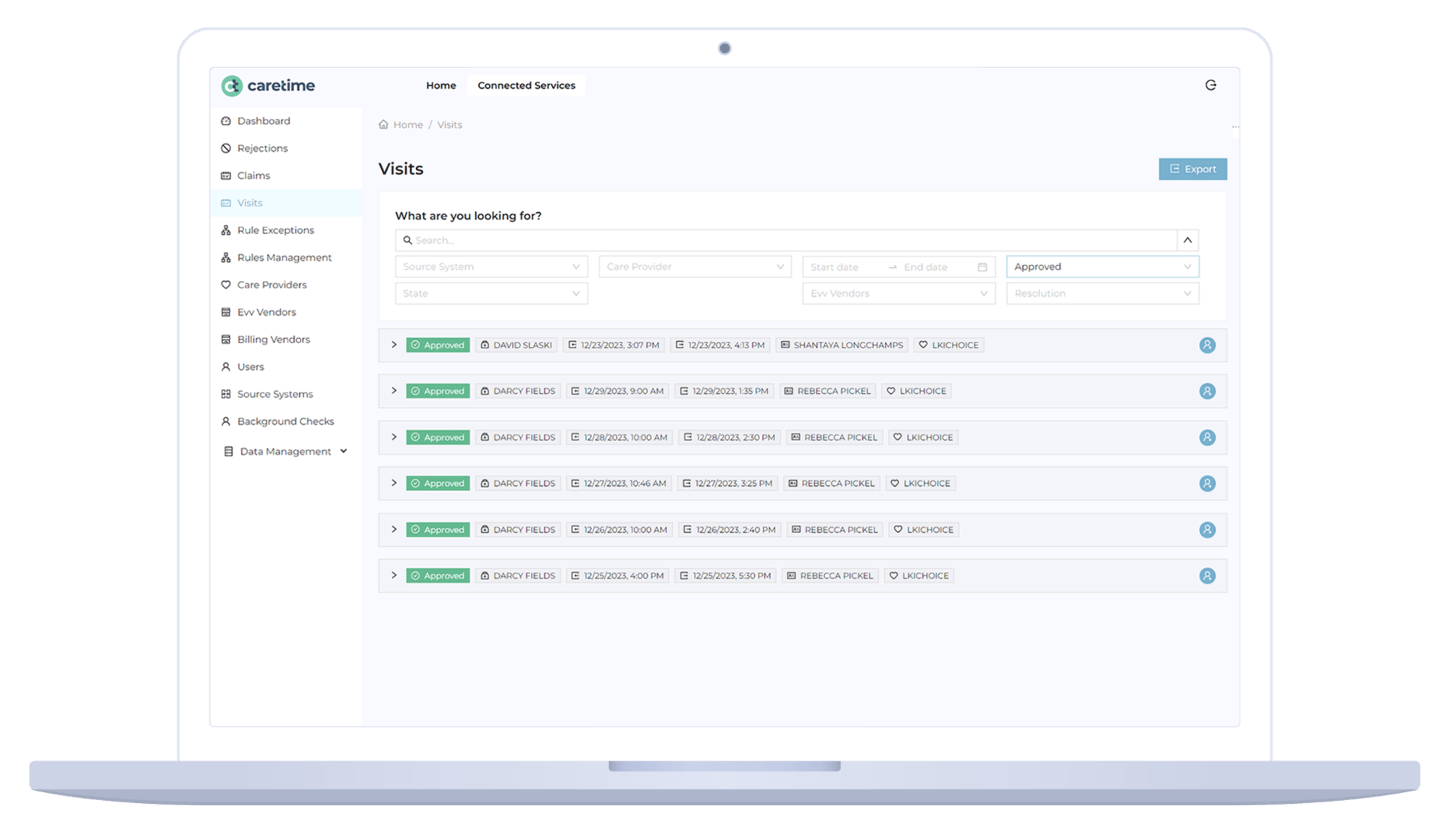This screenshot has height=840, width=1449.
Task: Open Rule Exceptions page
Action: 286,230
